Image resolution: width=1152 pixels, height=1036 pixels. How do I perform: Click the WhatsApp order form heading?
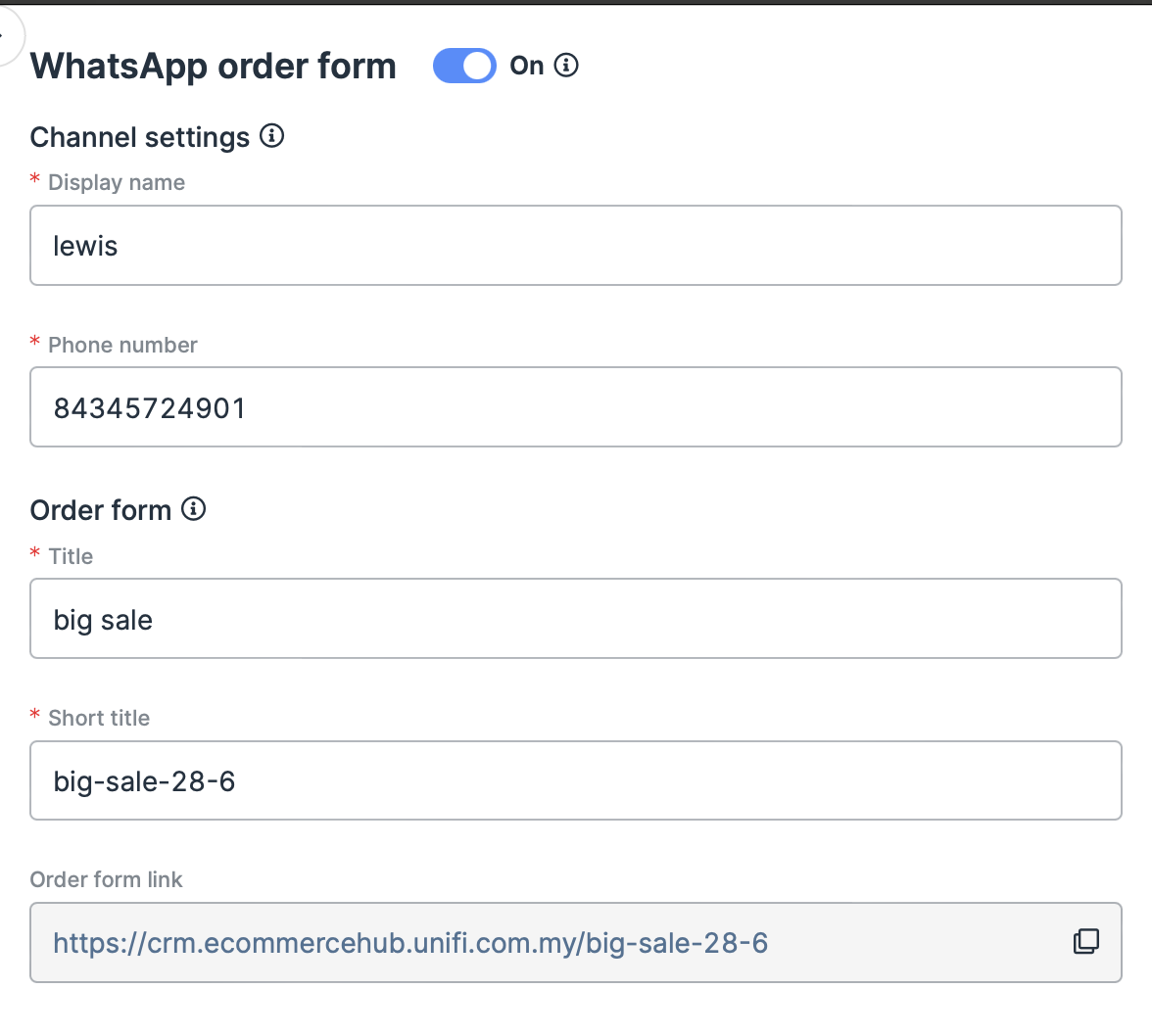point(214,67)
